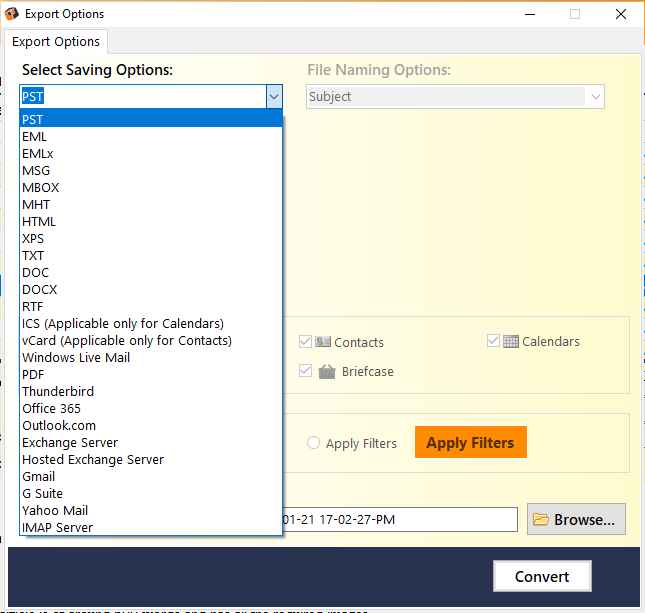Select the Apply Filters radio button
Viewport: 645px width, 613px height.
coord(313,443)
